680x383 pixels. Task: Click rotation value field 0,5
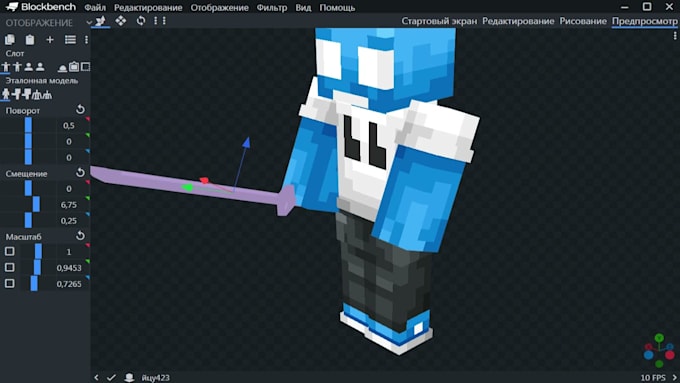pos(69,125)
